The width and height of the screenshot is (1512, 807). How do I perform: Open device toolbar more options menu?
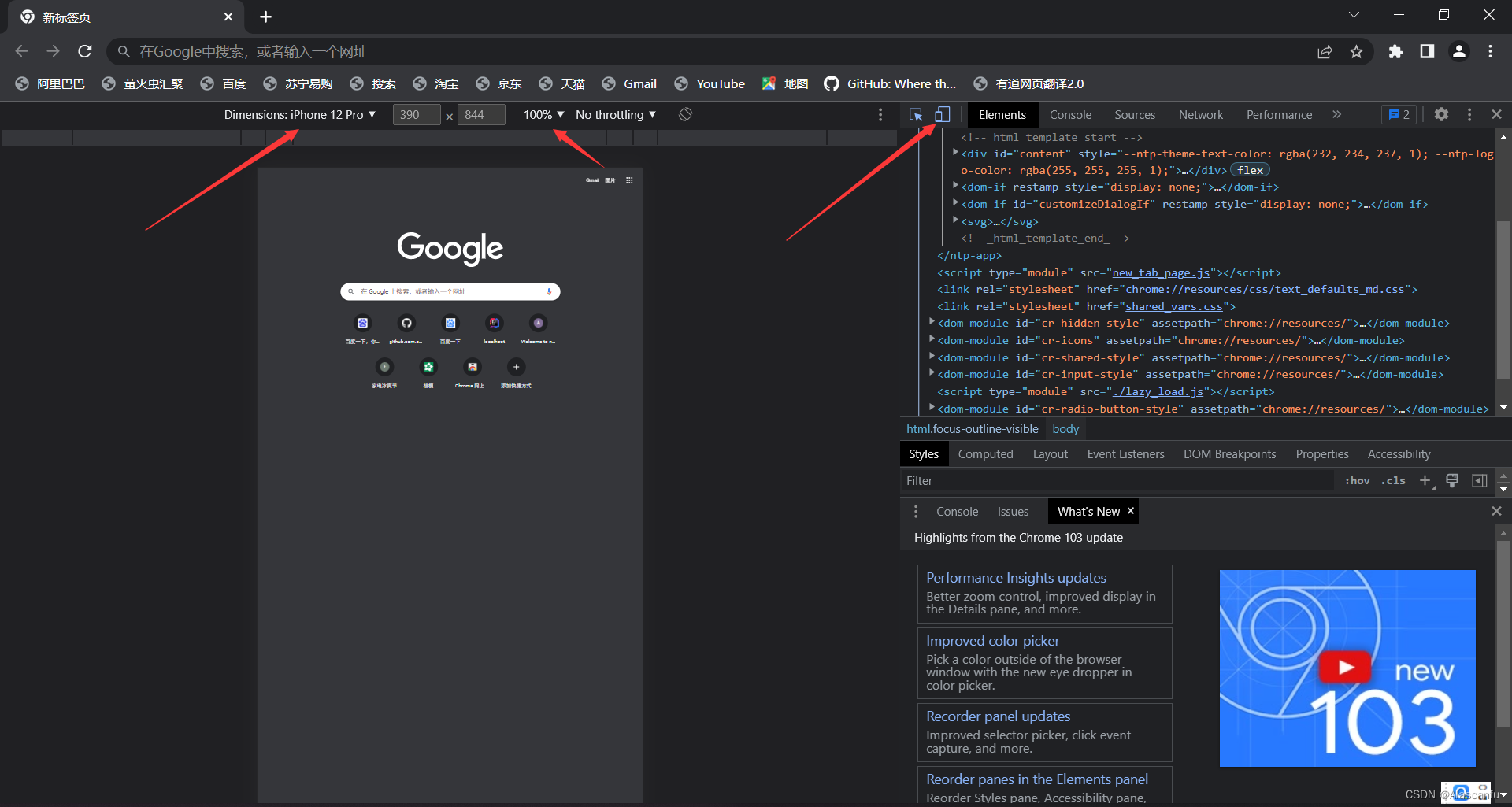click(880, 115)
